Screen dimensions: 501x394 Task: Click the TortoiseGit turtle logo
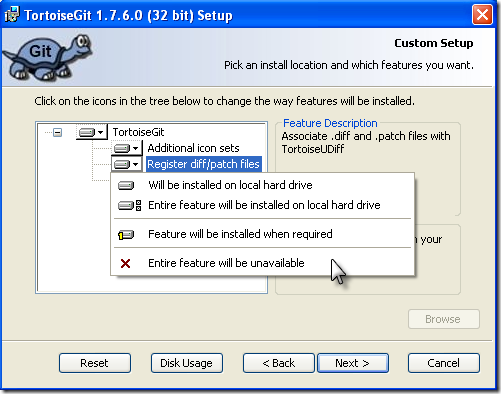point(47,57)
